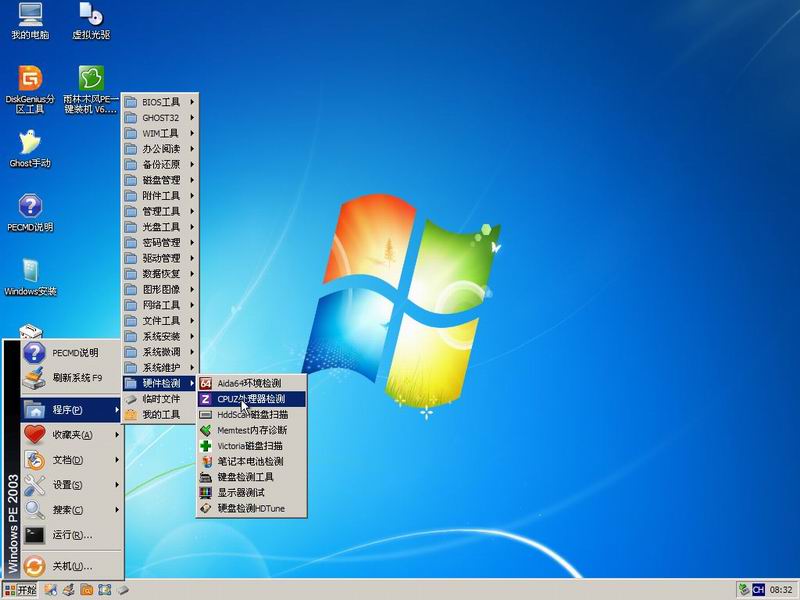The width and height of the screenshot is (800, 600).
Task: Launch 键盘检测工具 from the submenu
Action: [x=252, y=477]
